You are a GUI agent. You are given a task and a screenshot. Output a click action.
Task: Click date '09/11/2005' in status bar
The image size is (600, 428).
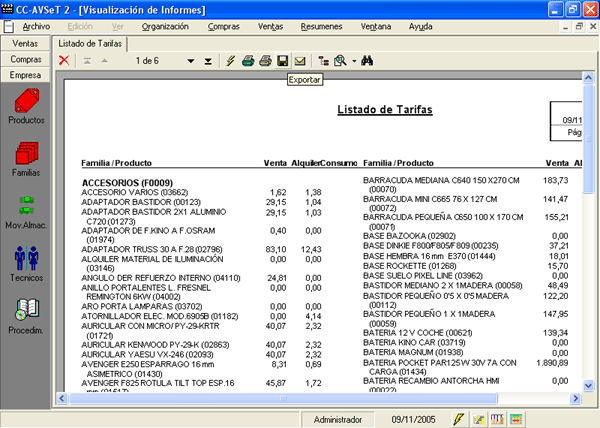click(413, 420)
